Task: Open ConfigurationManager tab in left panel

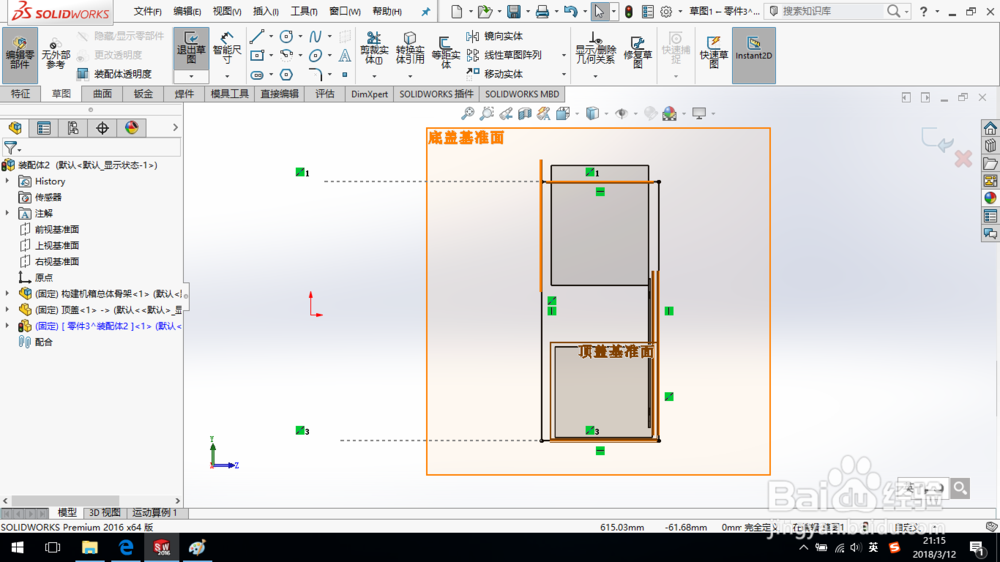Action: pyautogui.click(x=73, y=128)
